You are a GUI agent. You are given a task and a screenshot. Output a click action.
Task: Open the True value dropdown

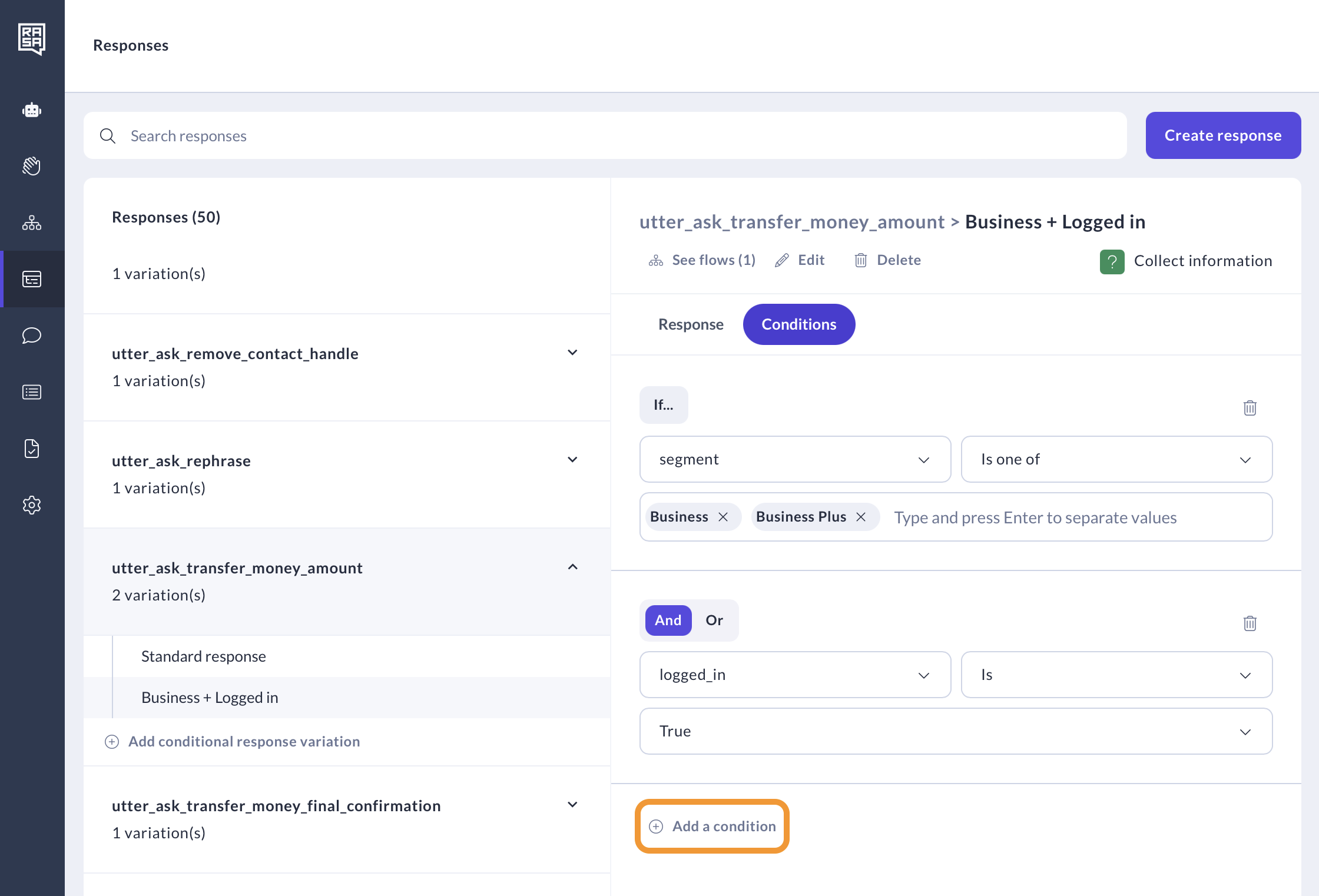(955, 731)
